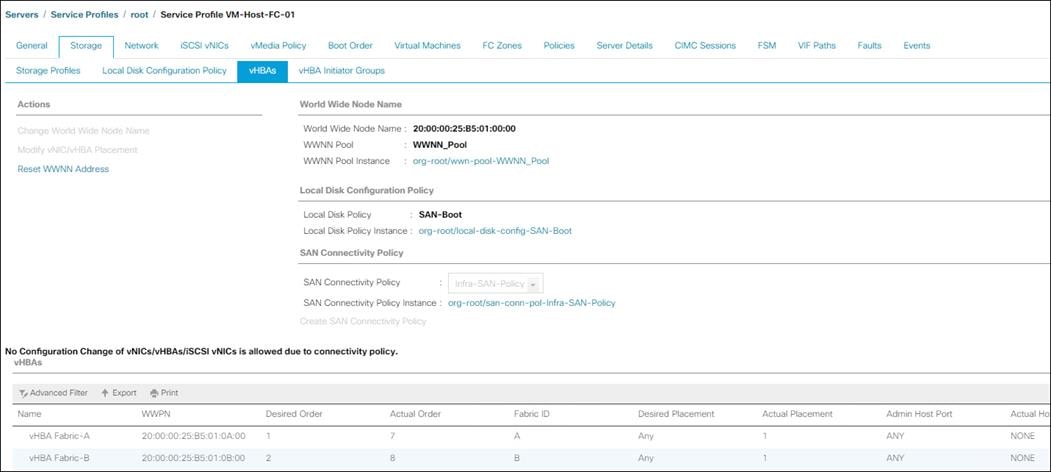Click WWPN 20:00:00:25:B5:01:0A:00

[x=194, y=436]
